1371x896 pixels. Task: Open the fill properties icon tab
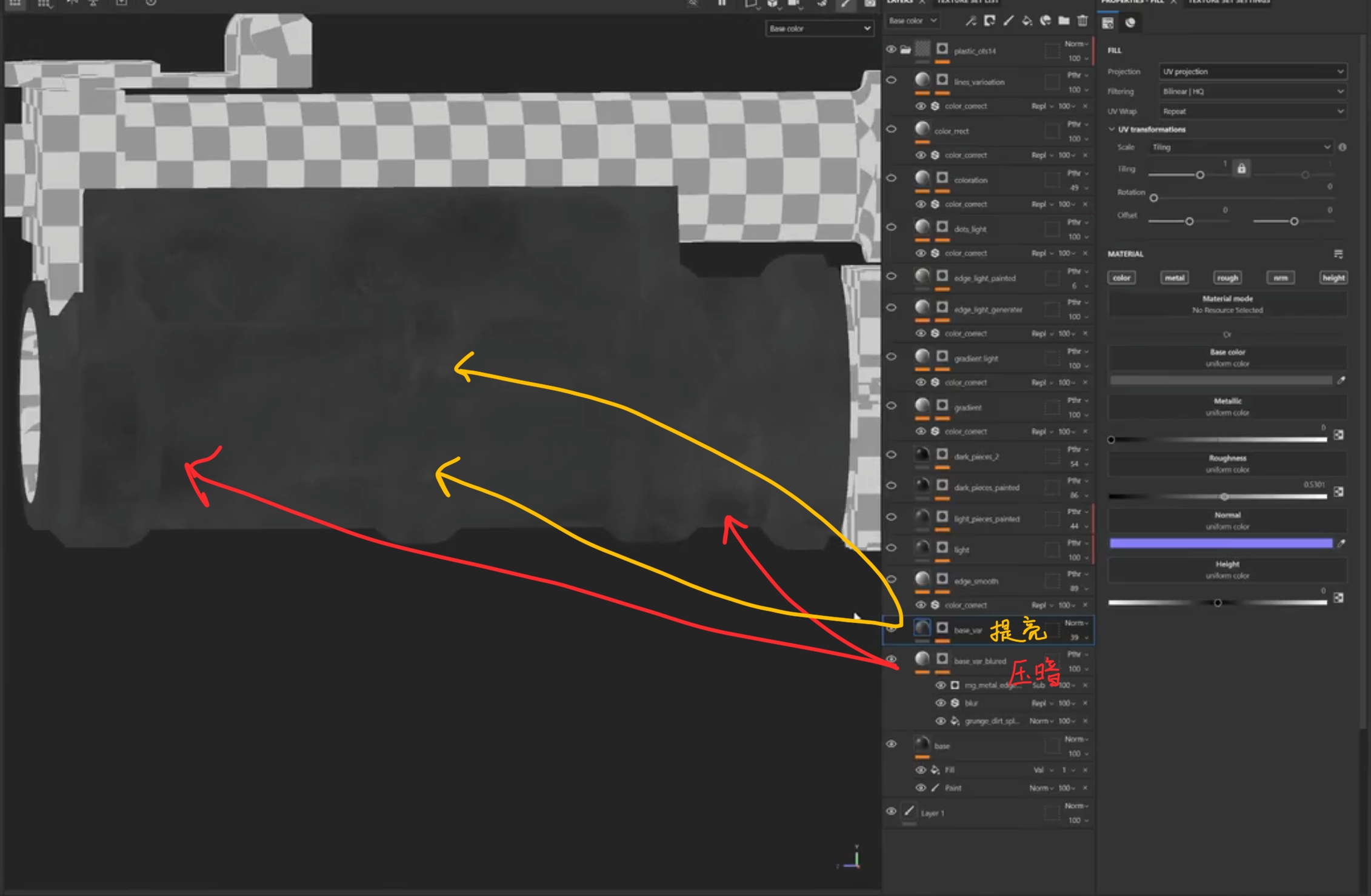click(x=1108, y=23)
